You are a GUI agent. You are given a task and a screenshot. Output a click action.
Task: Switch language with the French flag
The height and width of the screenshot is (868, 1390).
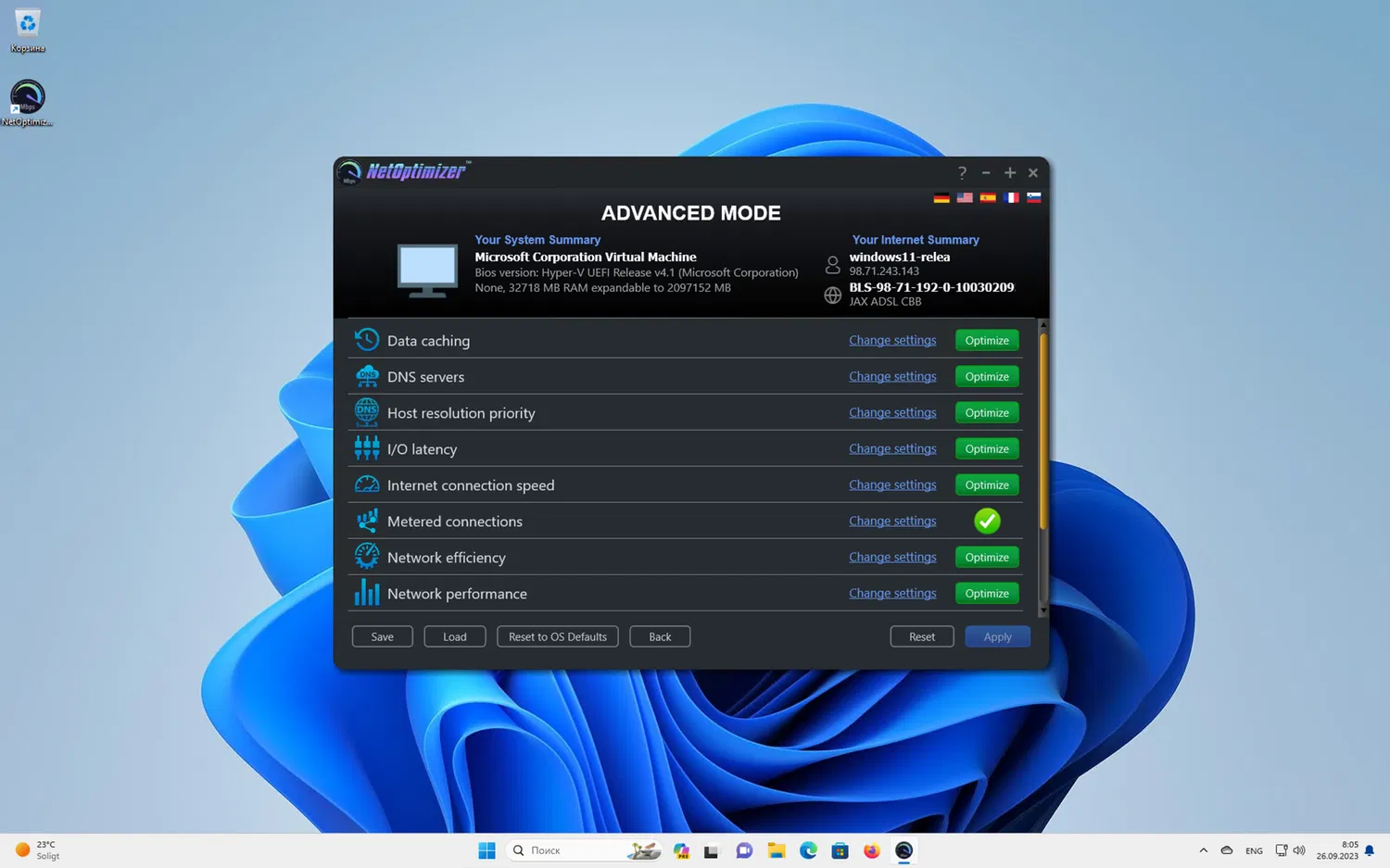1011,197
